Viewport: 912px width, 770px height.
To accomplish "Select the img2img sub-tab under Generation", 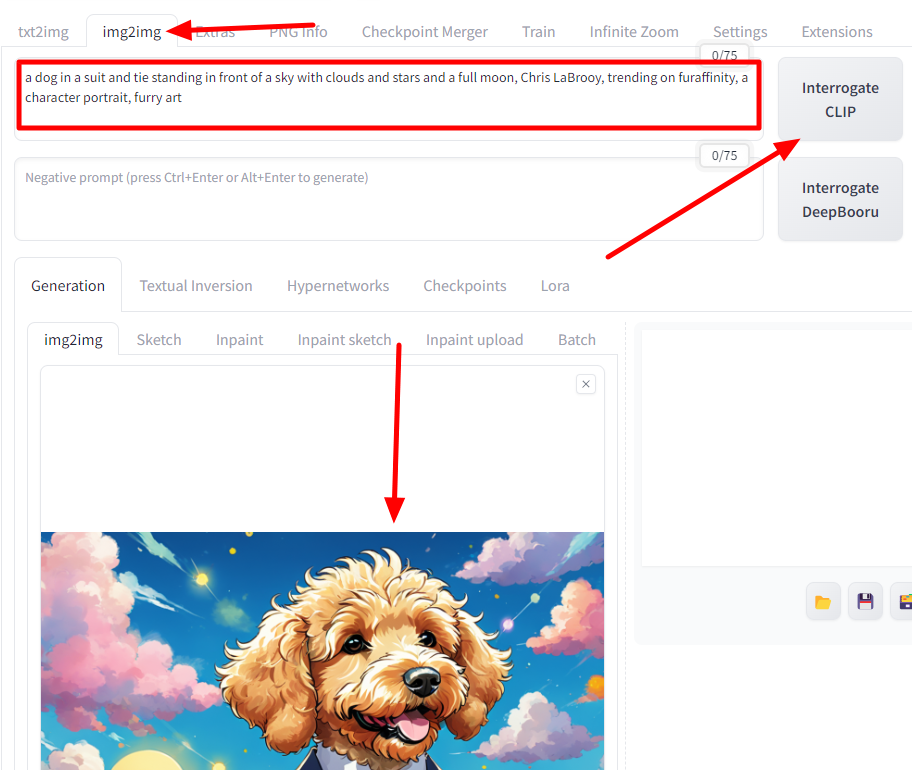I will (x=73, y=340).
